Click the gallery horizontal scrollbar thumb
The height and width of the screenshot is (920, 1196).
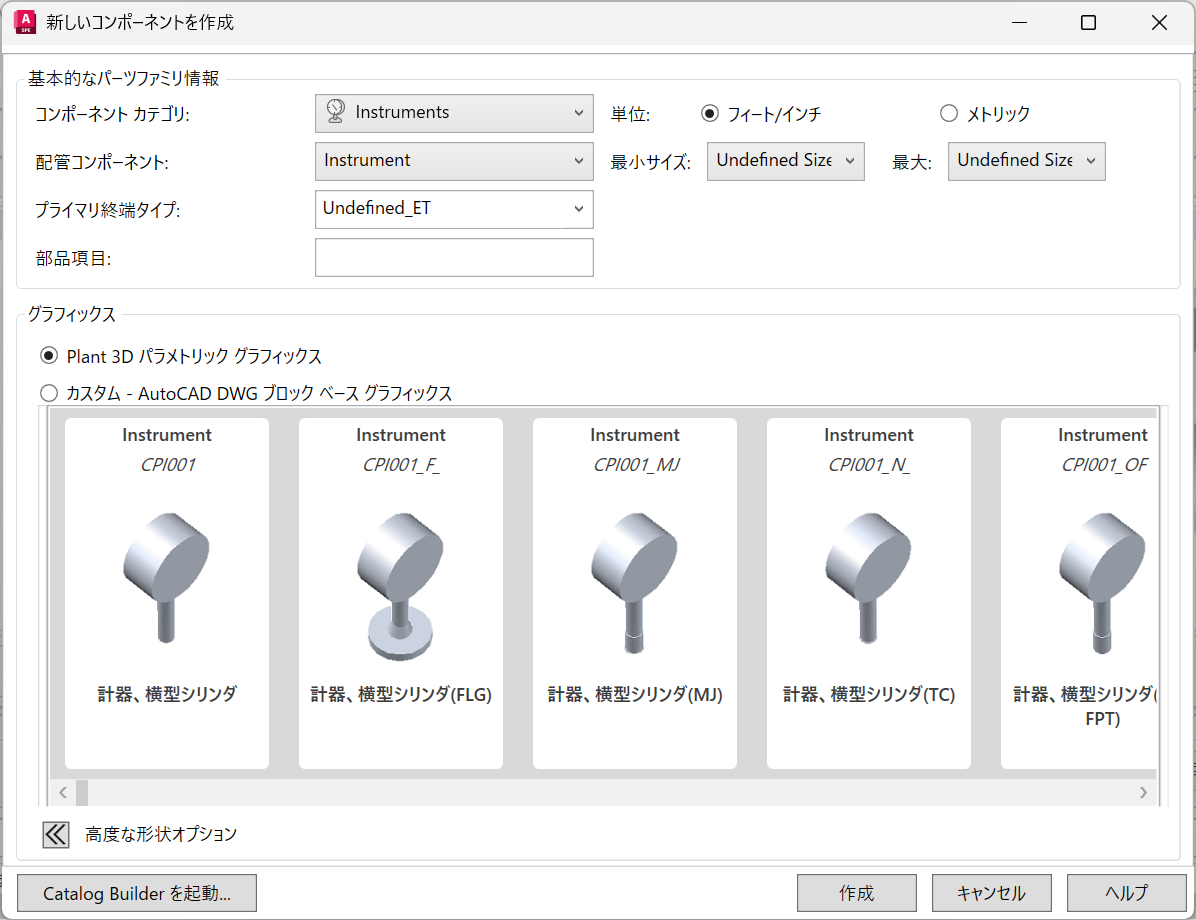82,793
